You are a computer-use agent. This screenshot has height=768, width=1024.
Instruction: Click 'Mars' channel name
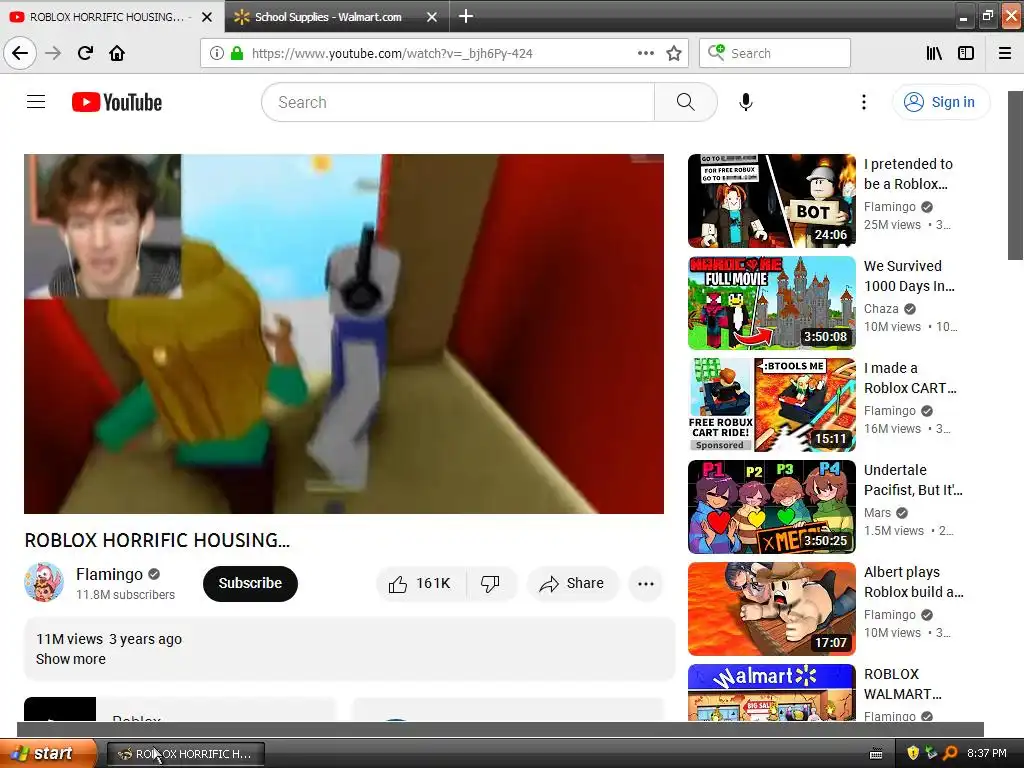(x=877, y=513)
